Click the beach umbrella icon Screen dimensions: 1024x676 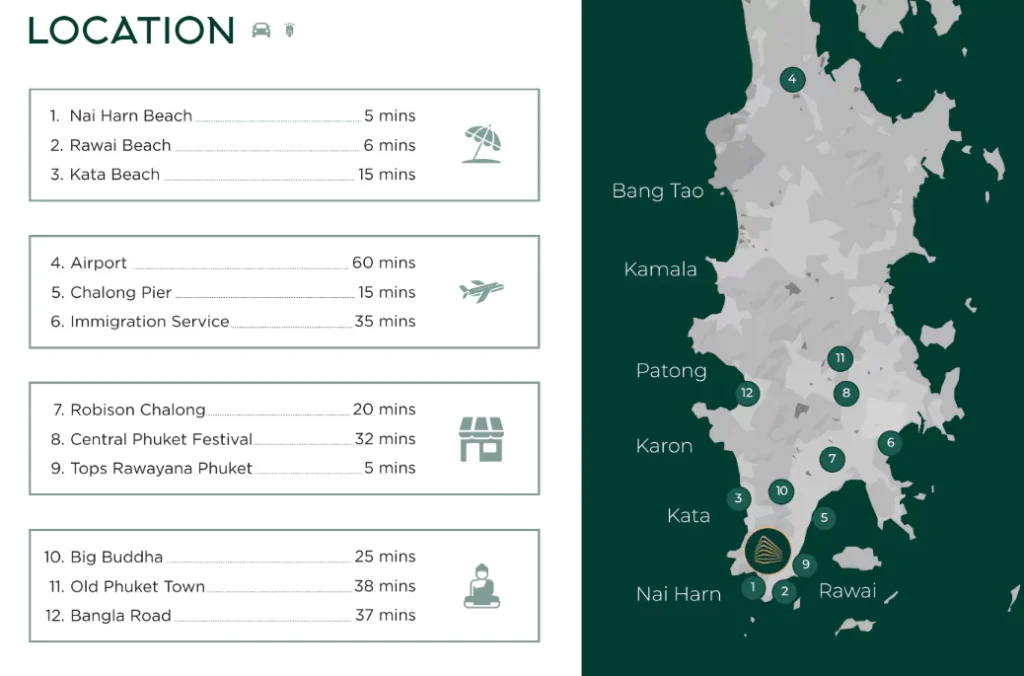[481, 145]
